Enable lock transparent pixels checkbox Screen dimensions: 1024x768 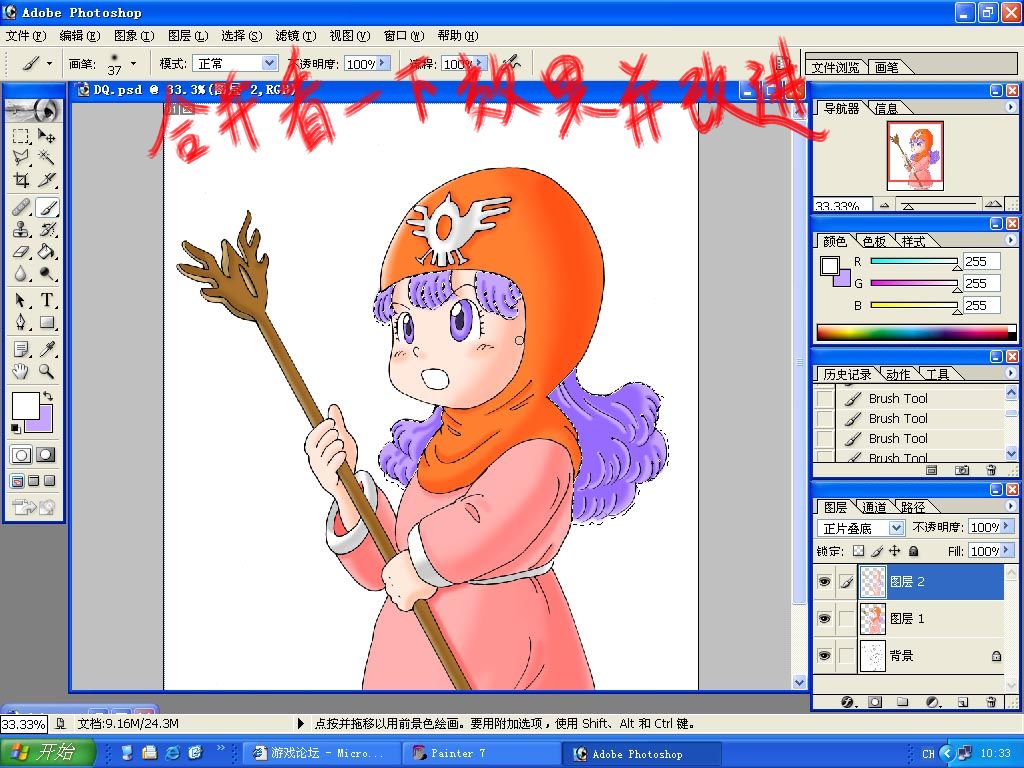[859, 551]
